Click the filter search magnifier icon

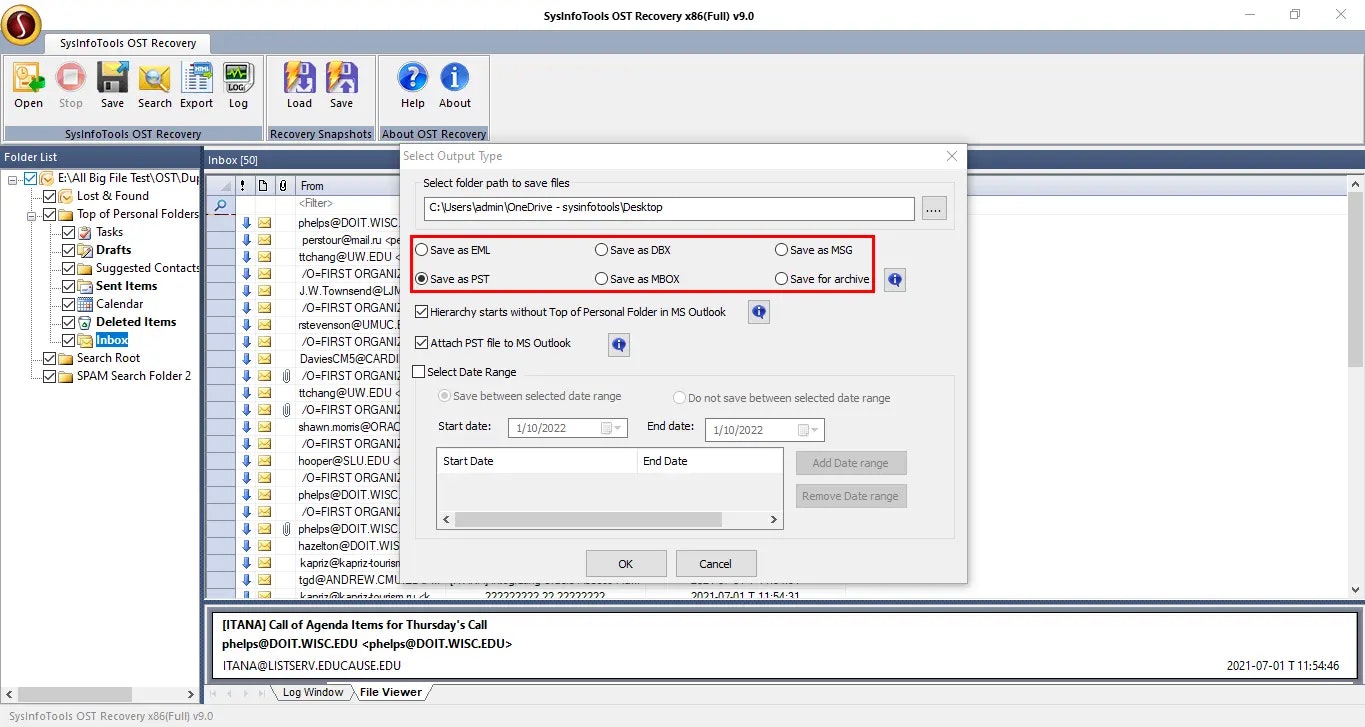221,204
